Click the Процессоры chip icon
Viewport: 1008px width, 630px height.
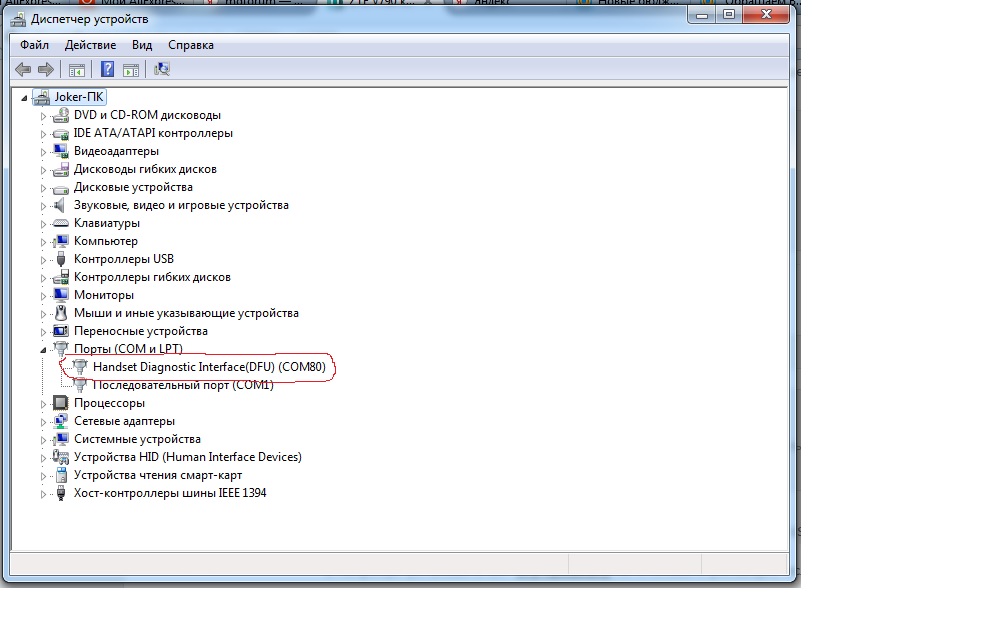(60, 403)
